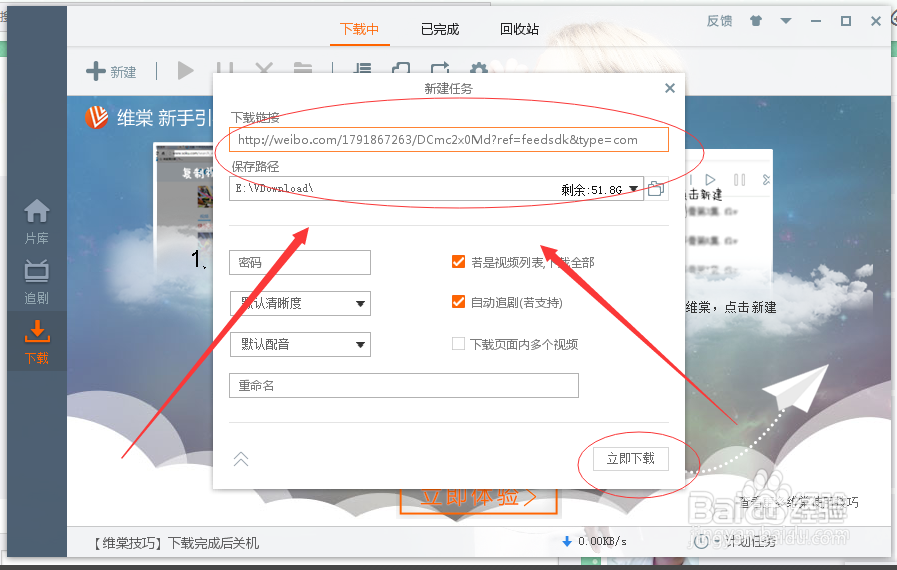The width and height of the screenshot is (897, 570).
Task: Click the 0.00KB/s speed text
Action: coord(602,541)
